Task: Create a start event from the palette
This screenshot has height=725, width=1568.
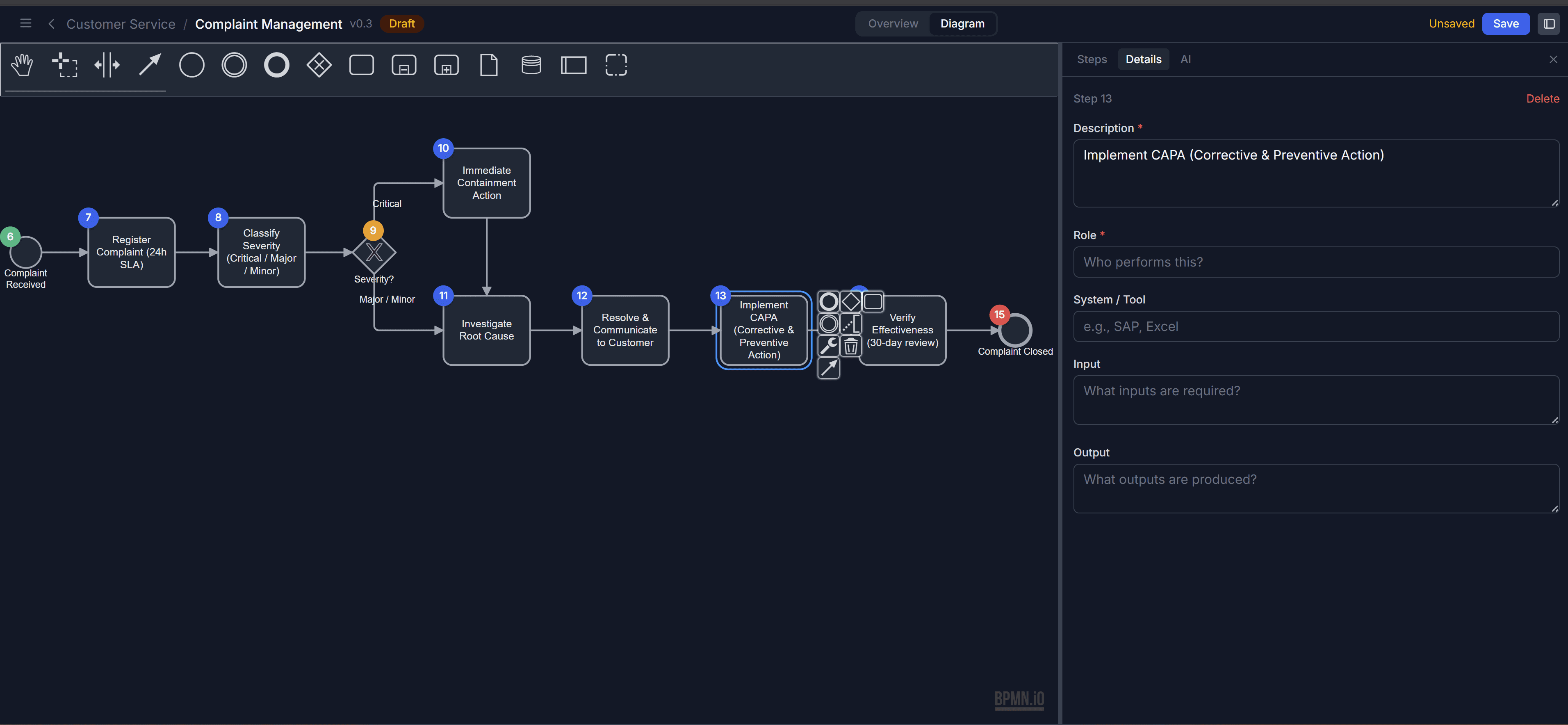Action: [192, 64]
